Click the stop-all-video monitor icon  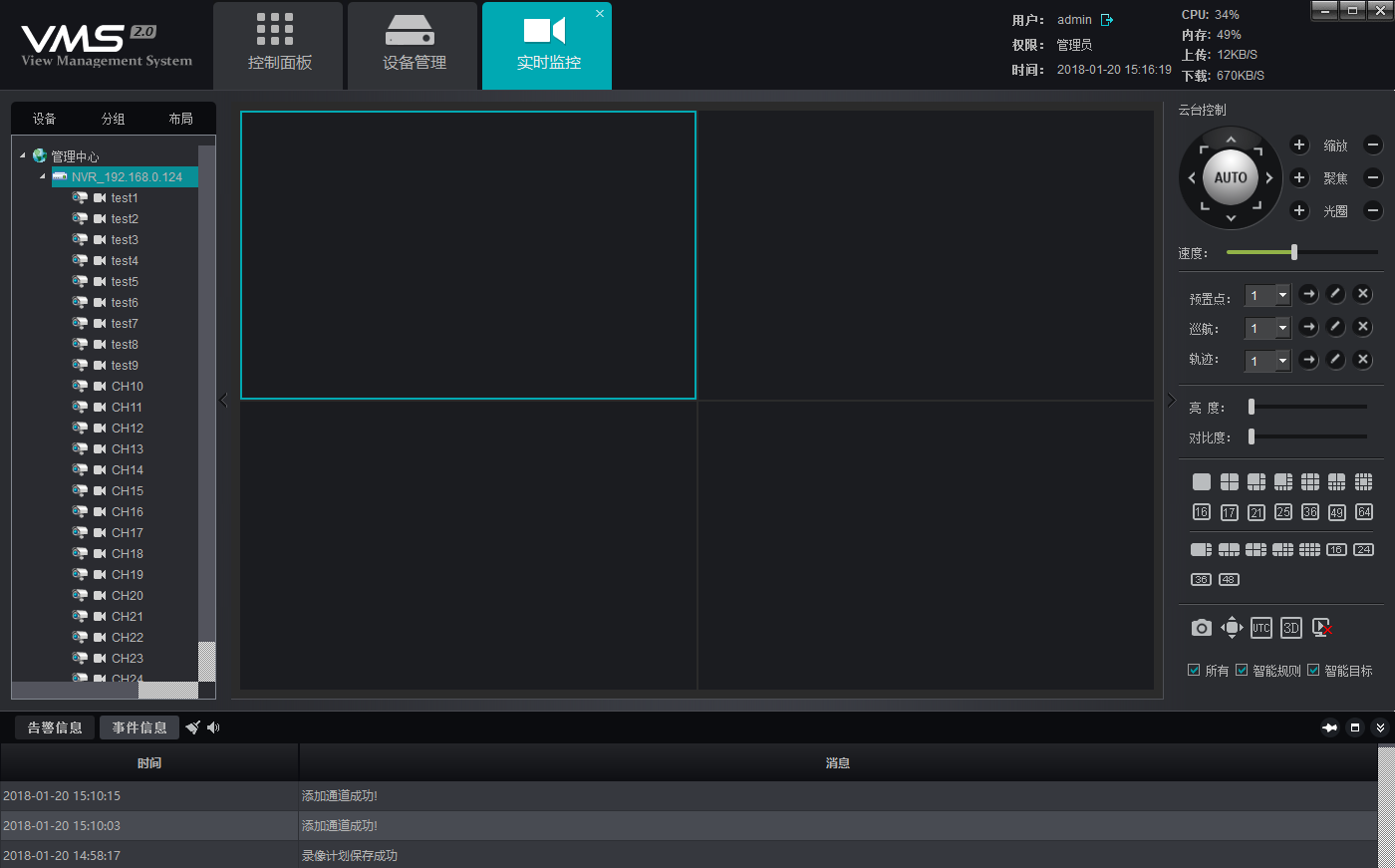pyautogui.click(x=1322, y=628)
